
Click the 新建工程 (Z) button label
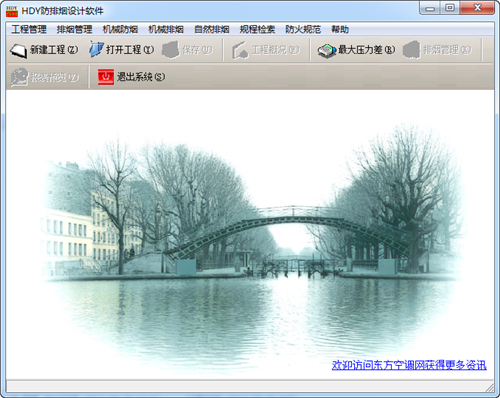54,50
